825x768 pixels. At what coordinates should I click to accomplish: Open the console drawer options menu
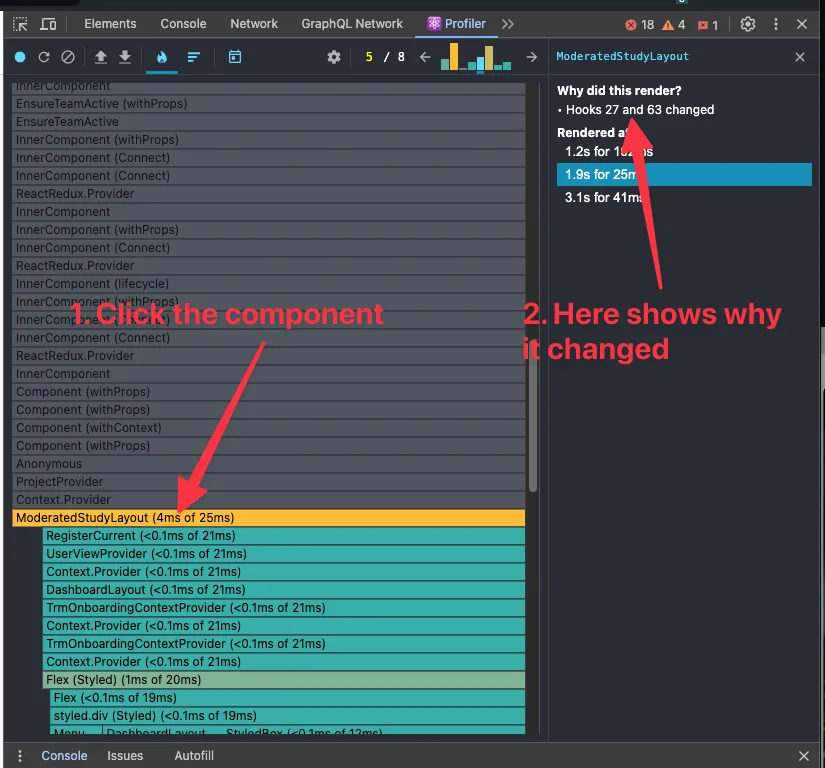pyautogui.click(x=18, y=755)
